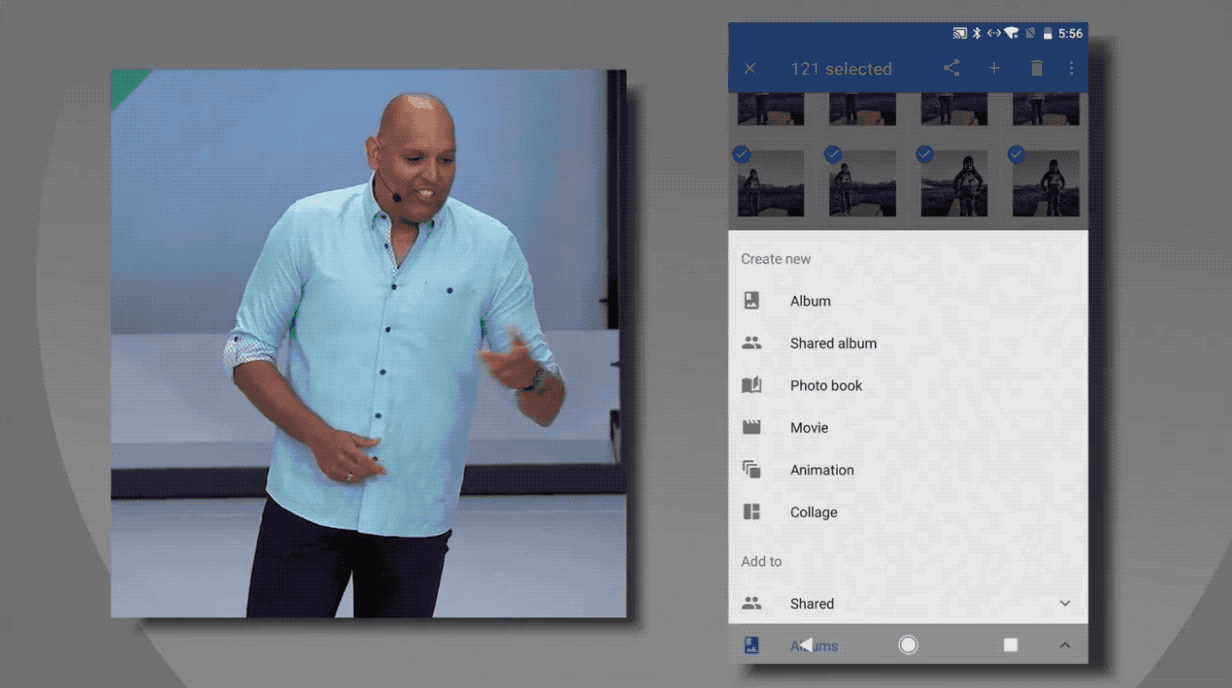
Task: Tap the third partially hidden top-row photo
Action: (955, 109)
